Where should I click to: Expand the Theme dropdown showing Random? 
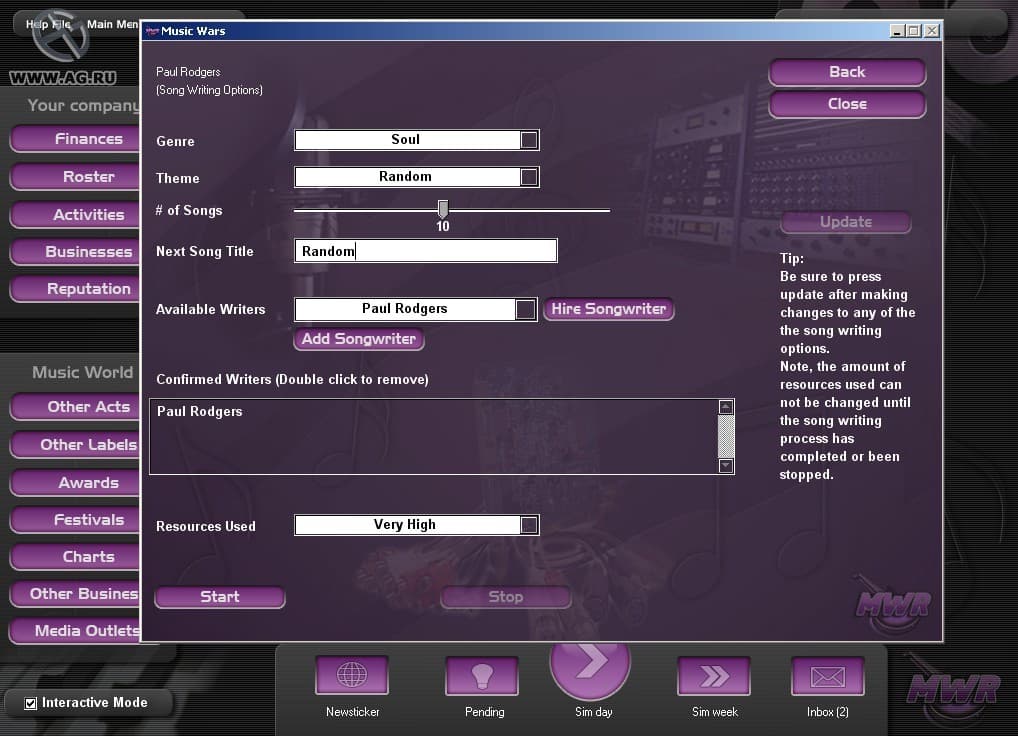[x=529, y=177]
